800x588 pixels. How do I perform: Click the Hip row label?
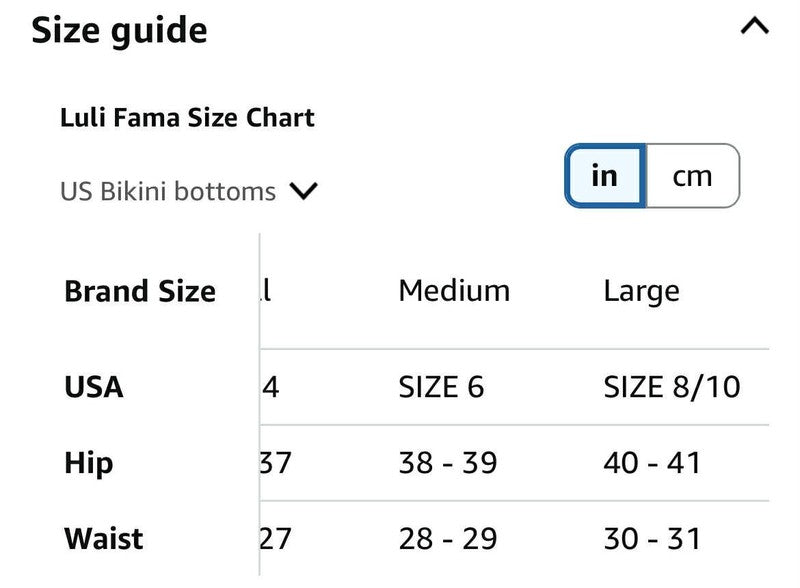(89, 463)
